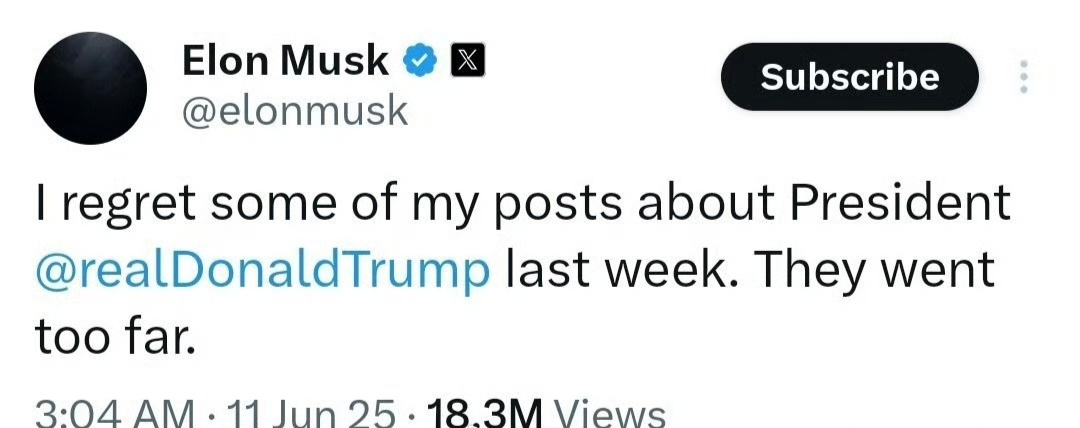Click the word President in the post
1080x428 pixels.
coord(900,203)
